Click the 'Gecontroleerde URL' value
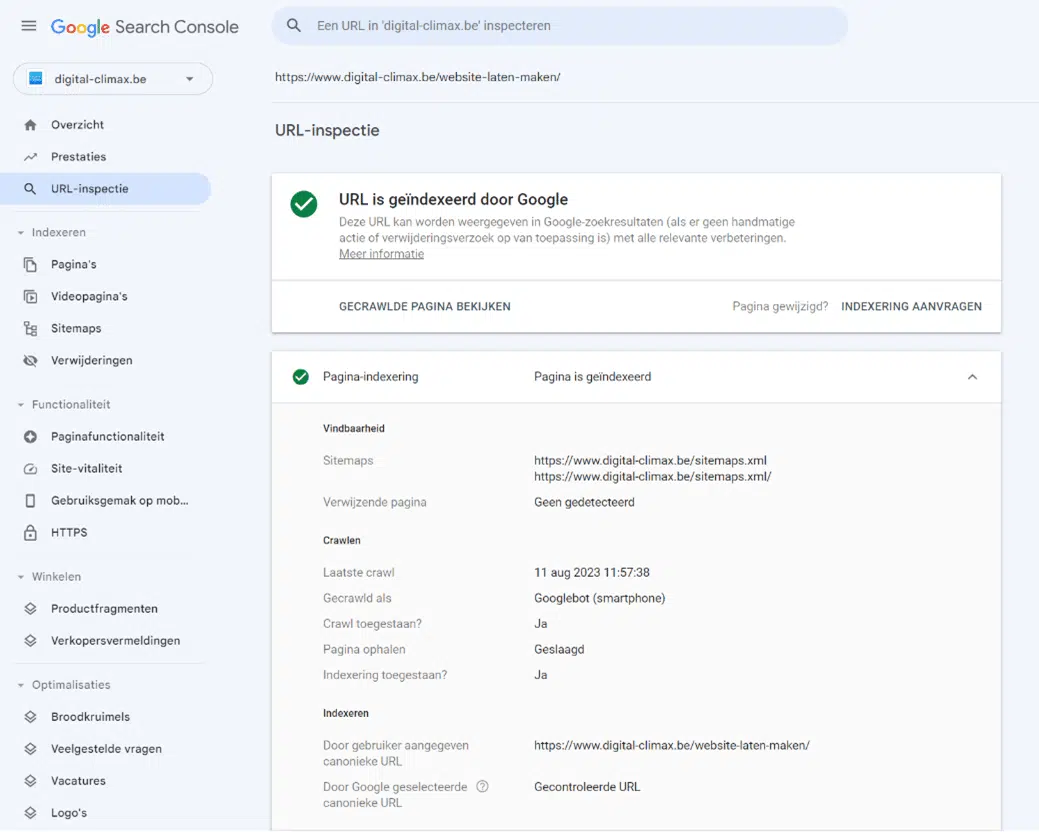1039x832 pixels. point(587,787)
